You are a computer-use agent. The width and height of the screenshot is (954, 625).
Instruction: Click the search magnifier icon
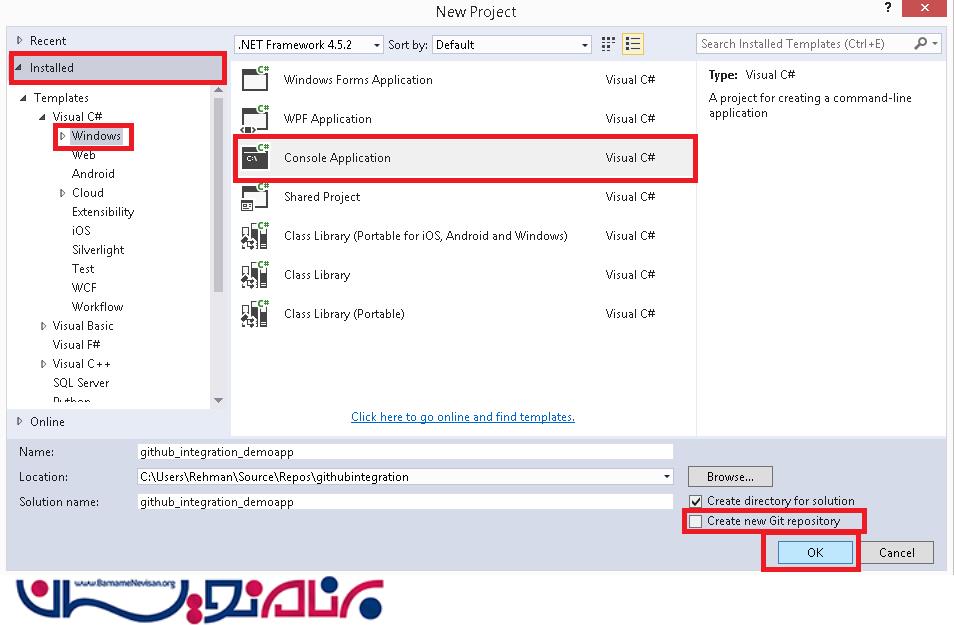[x=921, y=43]
